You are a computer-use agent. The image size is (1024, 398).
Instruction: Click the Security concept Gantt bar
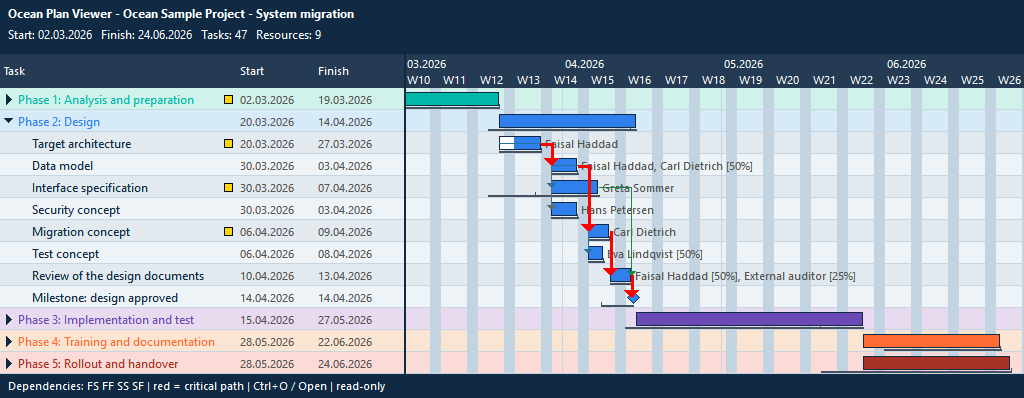564,210
